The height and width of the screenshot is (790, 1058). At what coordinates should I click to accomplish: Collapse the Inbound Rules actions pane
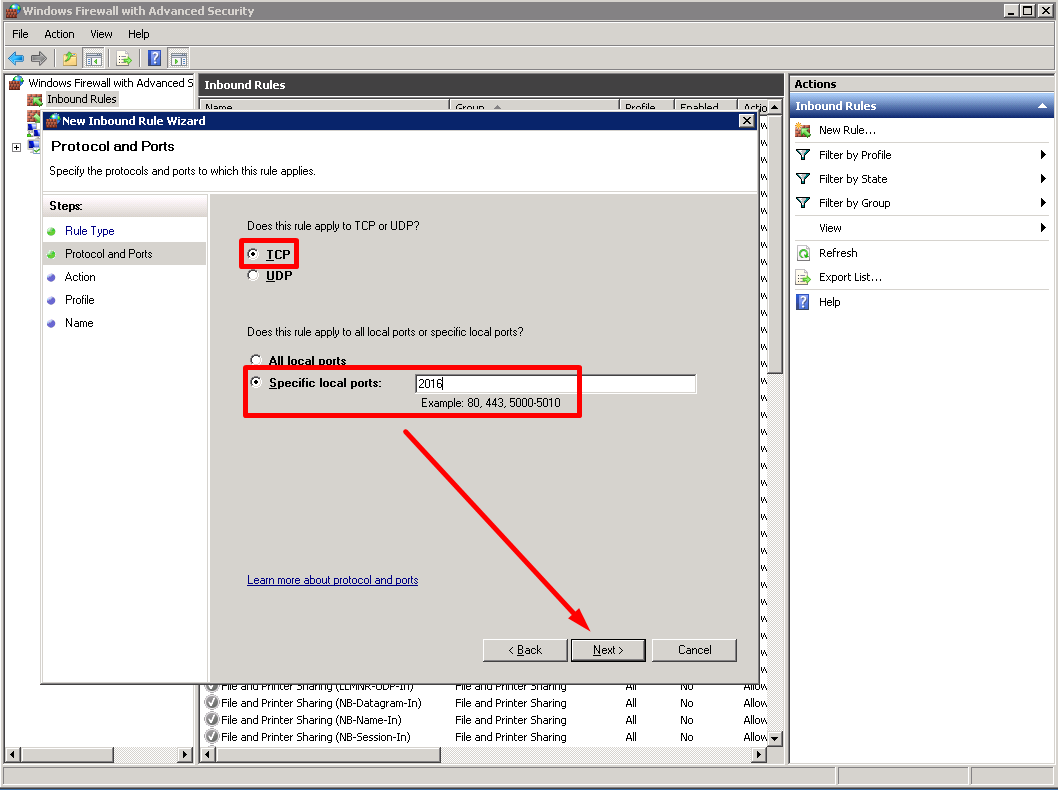(x=1042, y=105)
